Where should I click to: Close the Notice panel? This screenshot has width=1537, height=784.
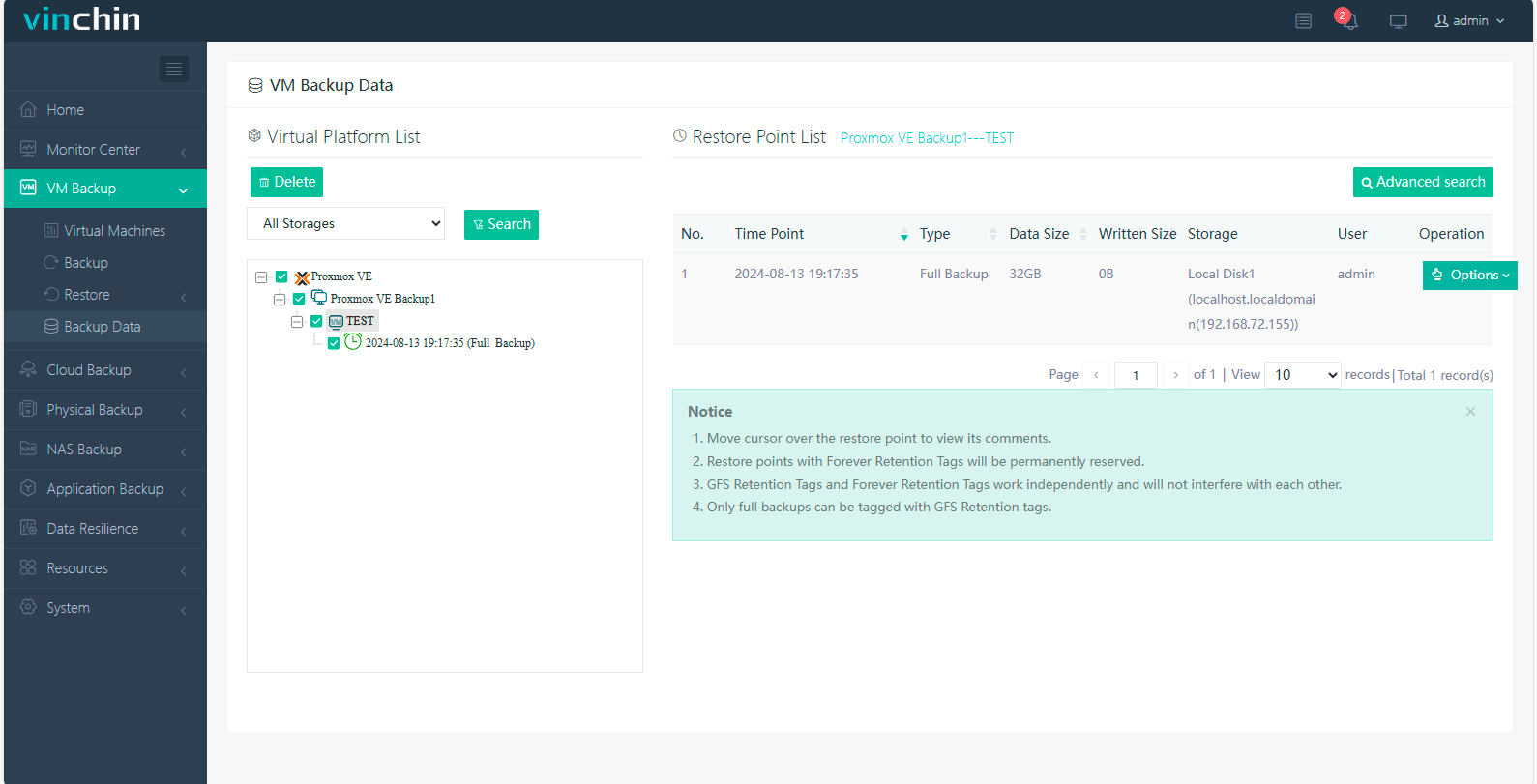coord(1470,412)
